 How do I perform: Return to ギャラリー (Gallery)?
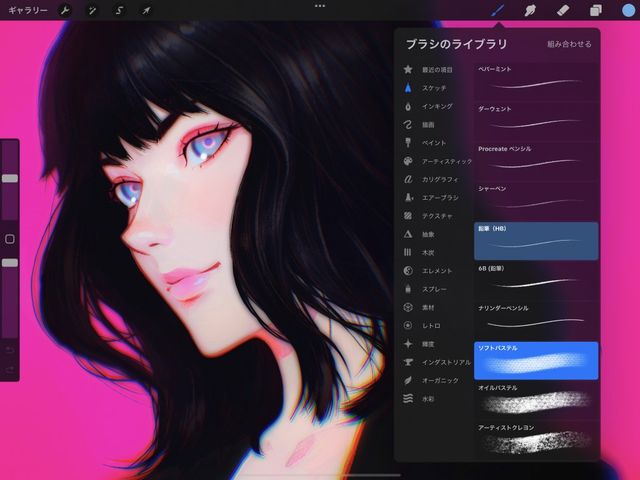(27, 10)
